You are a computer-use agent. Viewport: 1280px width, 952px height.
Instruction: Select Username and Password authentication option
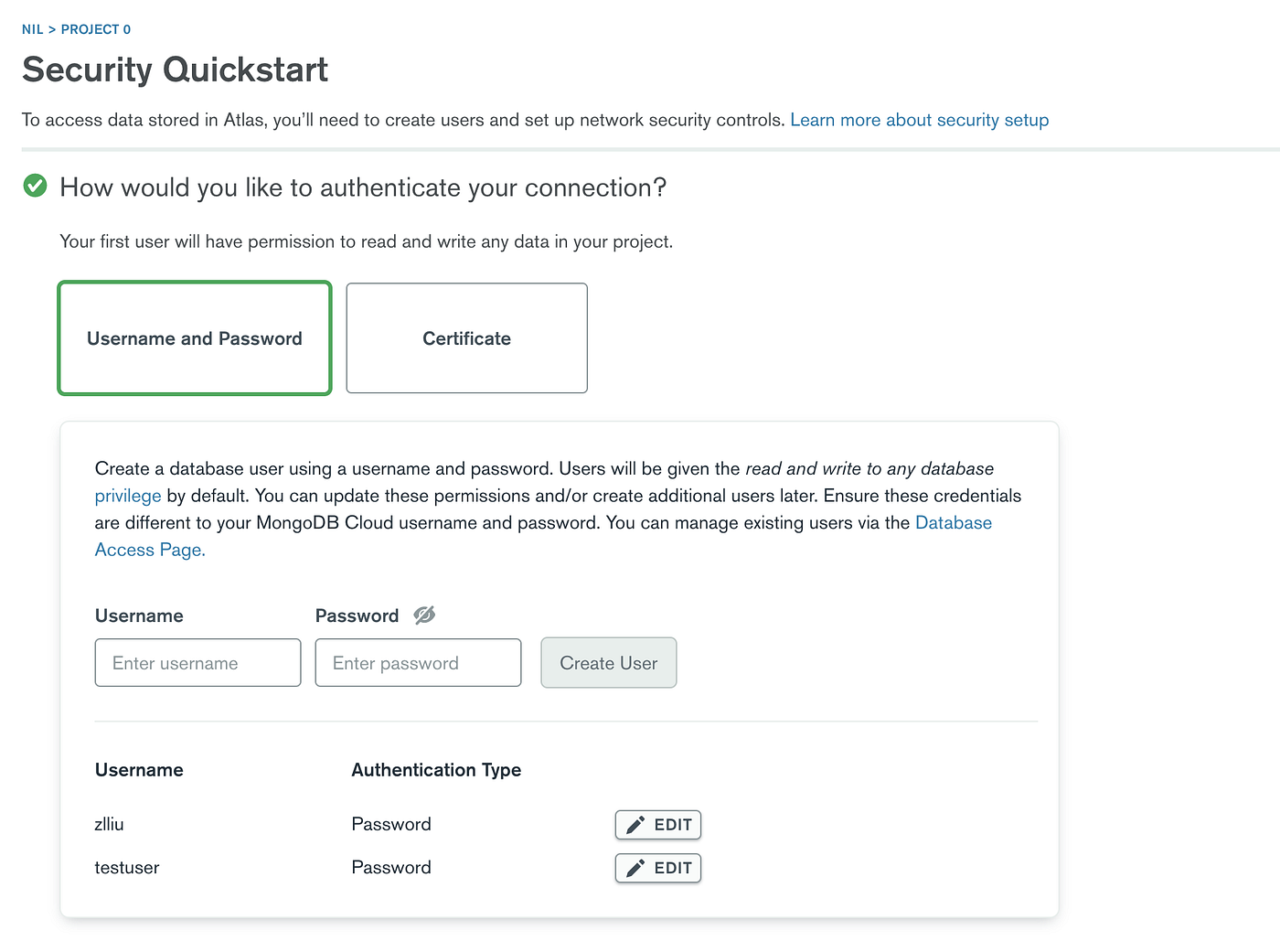click(195, 338)
